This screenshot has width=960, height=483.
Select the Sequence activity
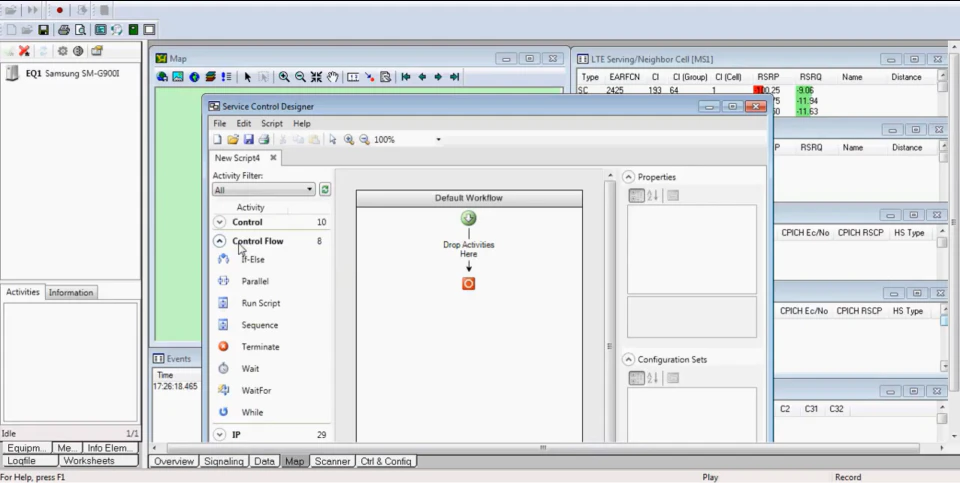[x=260, y=325]
